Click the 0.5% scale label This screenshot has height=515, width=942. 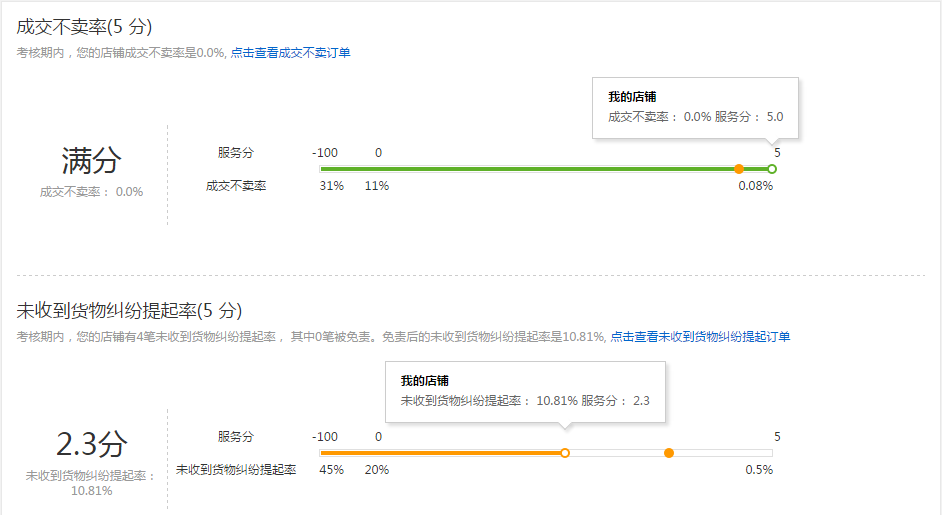[759, 469]
